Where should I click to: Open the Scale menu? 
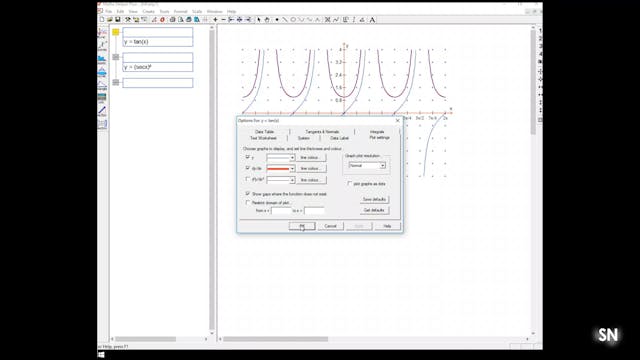point(197,11)
